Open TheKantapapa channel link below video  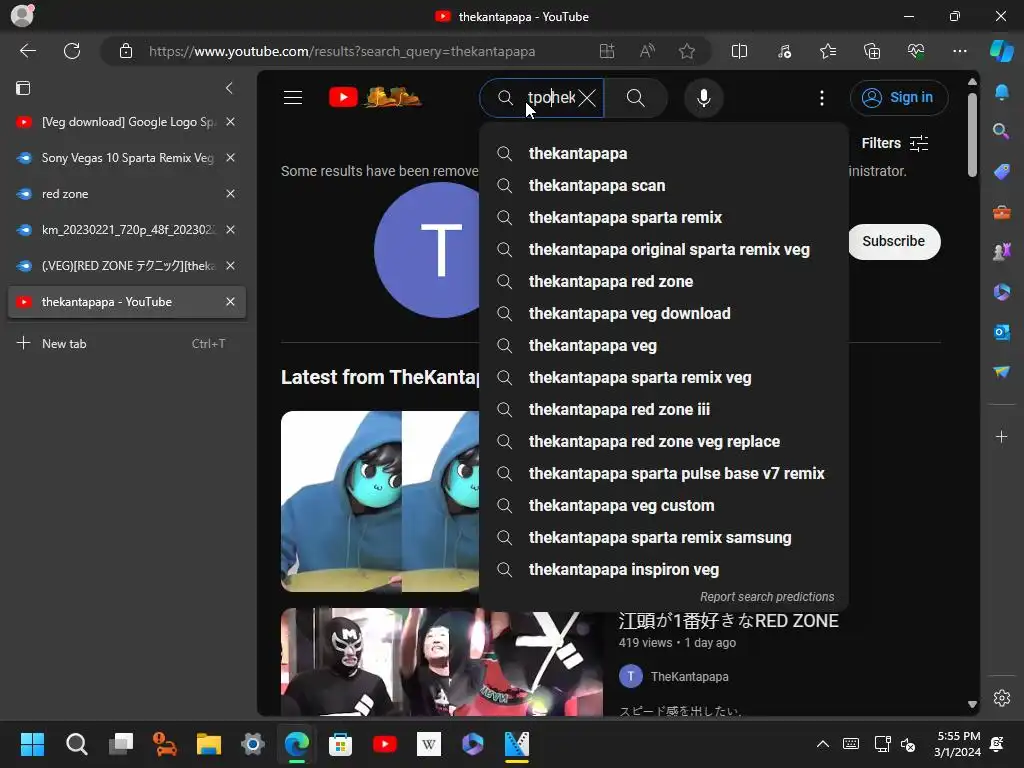(x=689, y=677)
